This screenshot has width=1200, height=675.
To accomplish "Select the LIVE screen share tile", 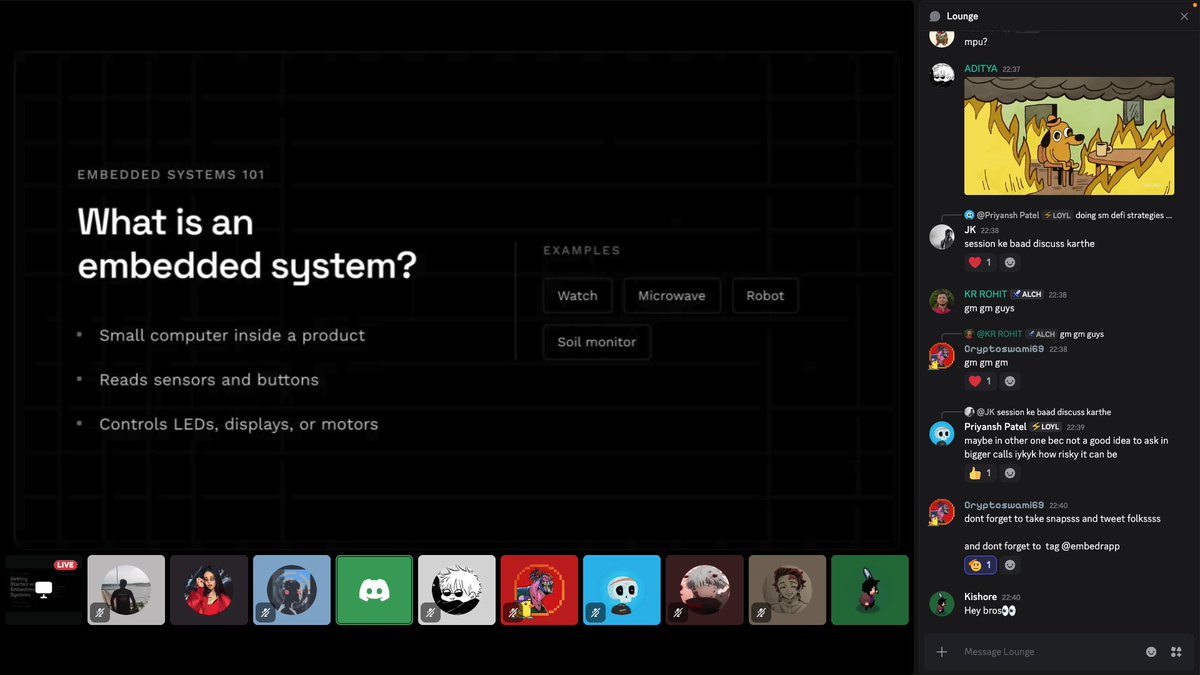I will coord(43,590).
